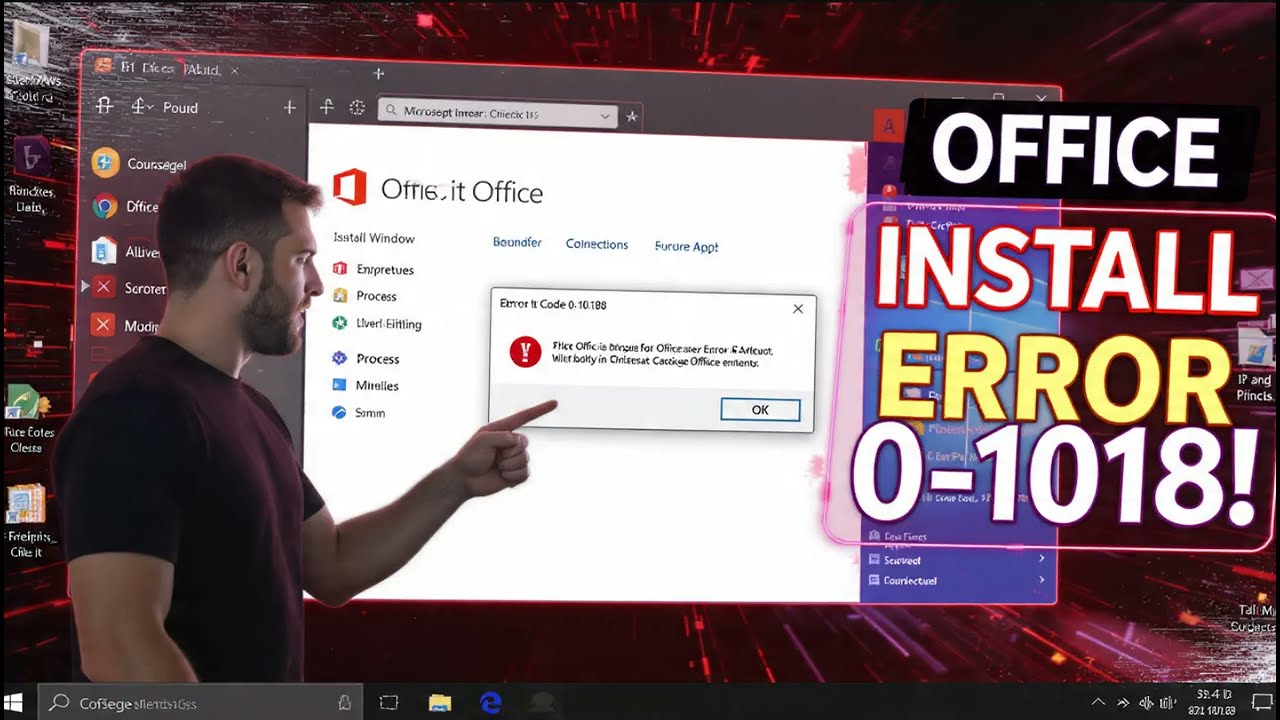1280x720 pixels.
Task: Click the search magnifier inside the address bar
Action: click(x=390, y=112)
